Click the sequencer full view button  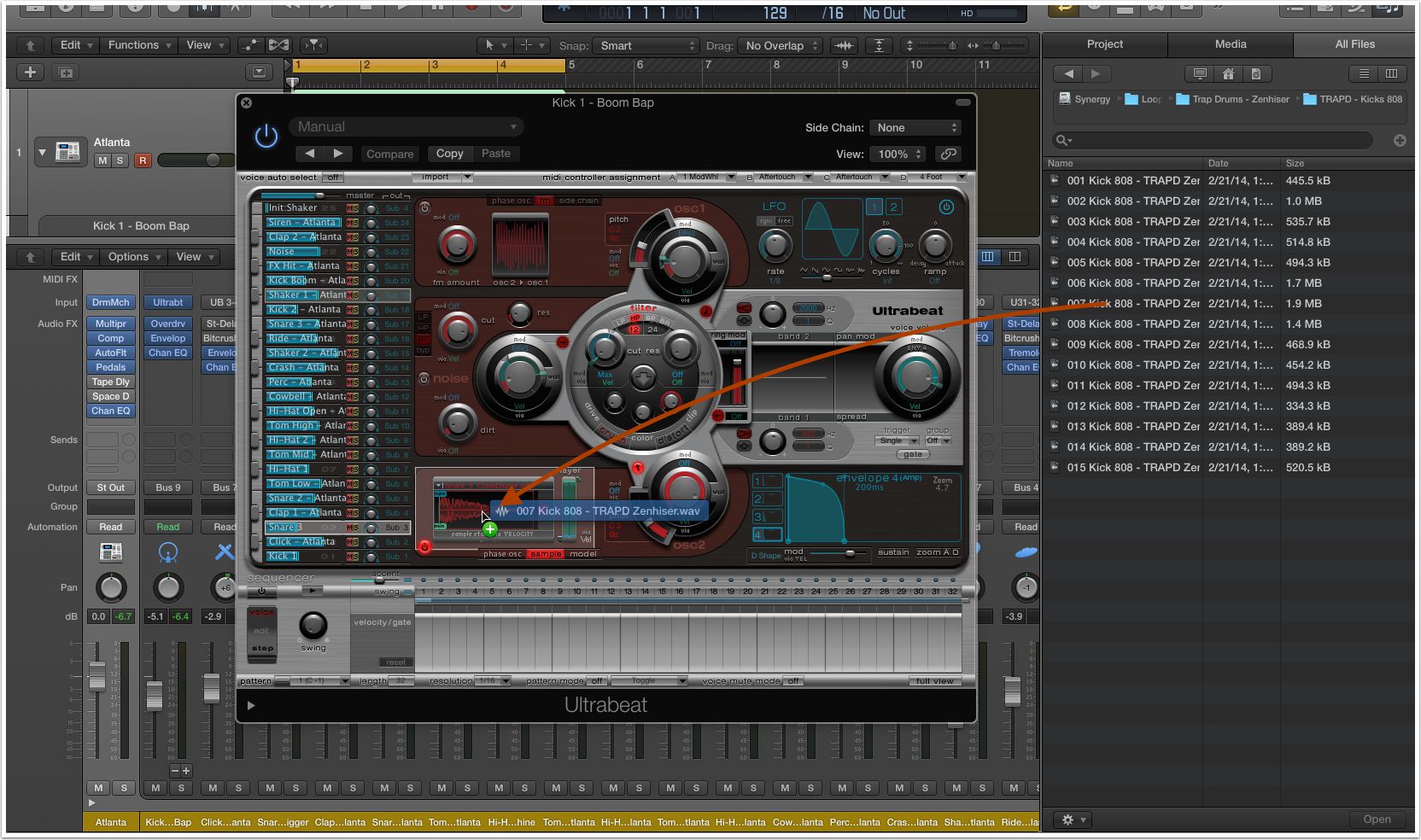point(934,681)
